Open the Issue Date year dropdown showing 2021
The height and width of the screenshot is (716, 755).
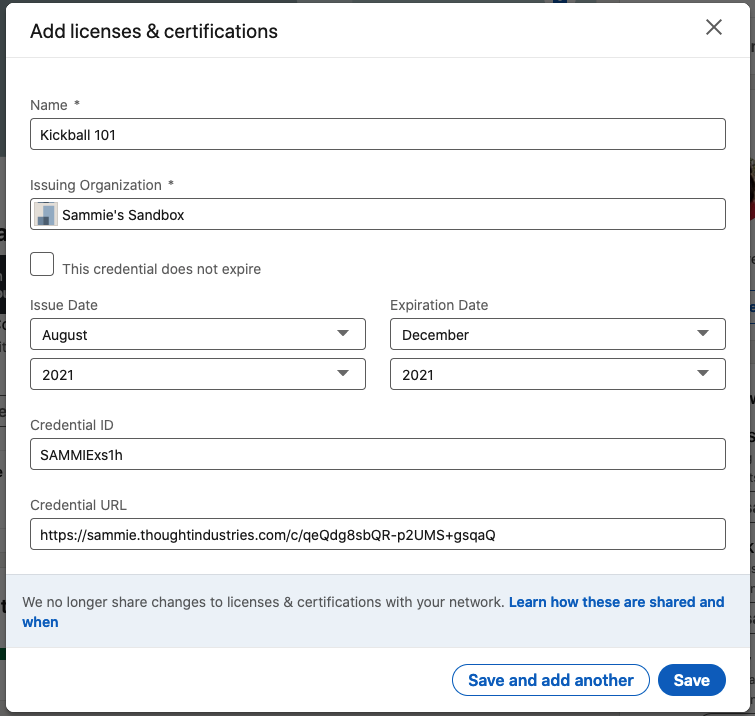(x=197, y=374)
